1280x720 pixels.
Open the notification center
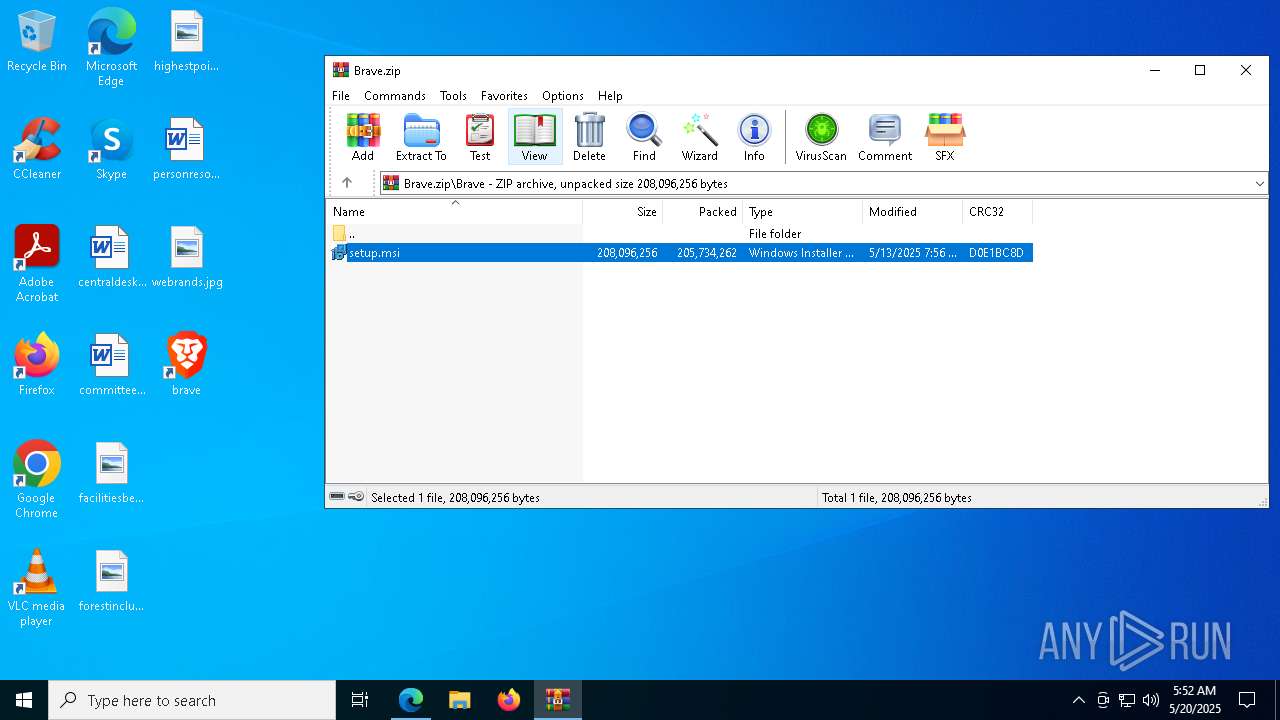point(1247,700)
